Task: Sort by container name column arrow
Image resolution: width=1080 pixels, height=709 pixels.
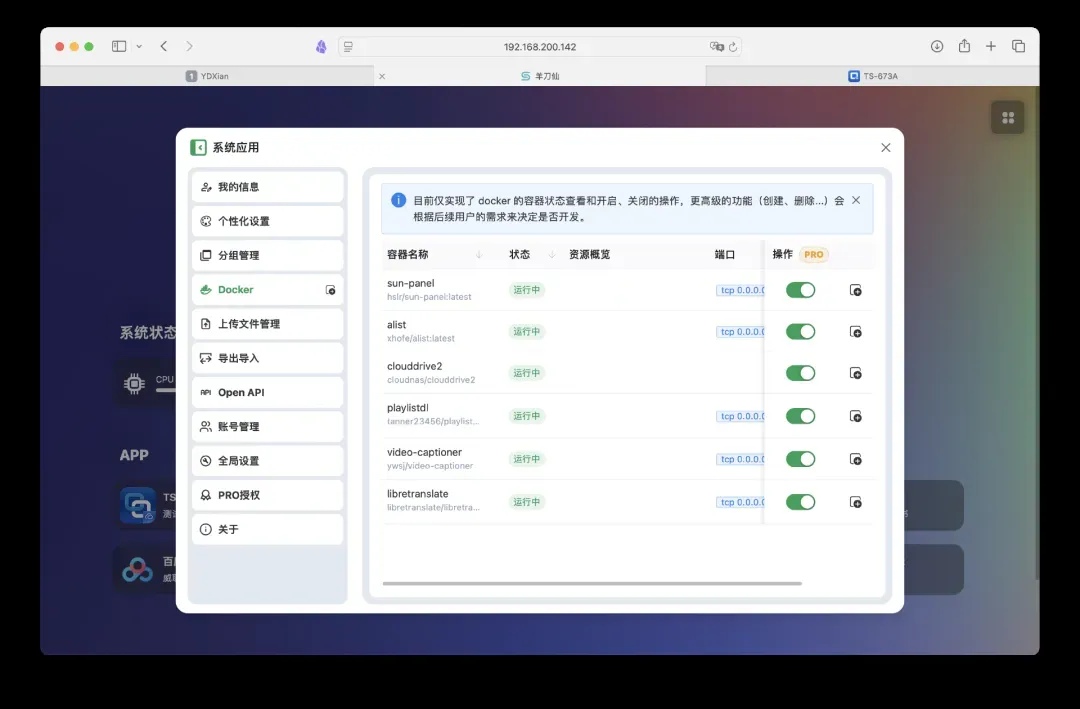Action: point(479,255)
